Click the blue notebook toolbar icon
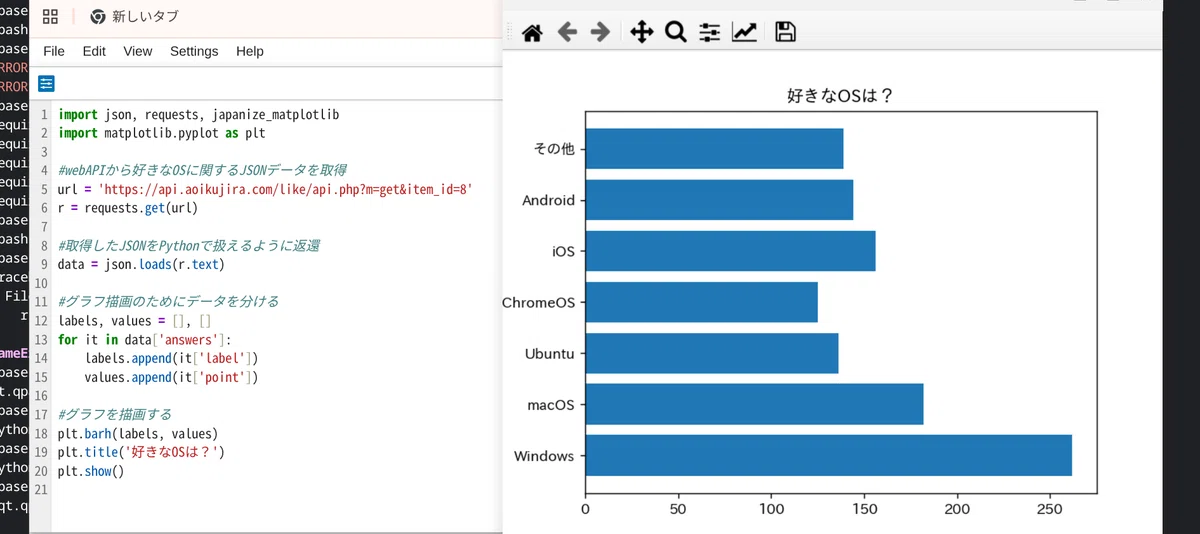 point(47,83)
